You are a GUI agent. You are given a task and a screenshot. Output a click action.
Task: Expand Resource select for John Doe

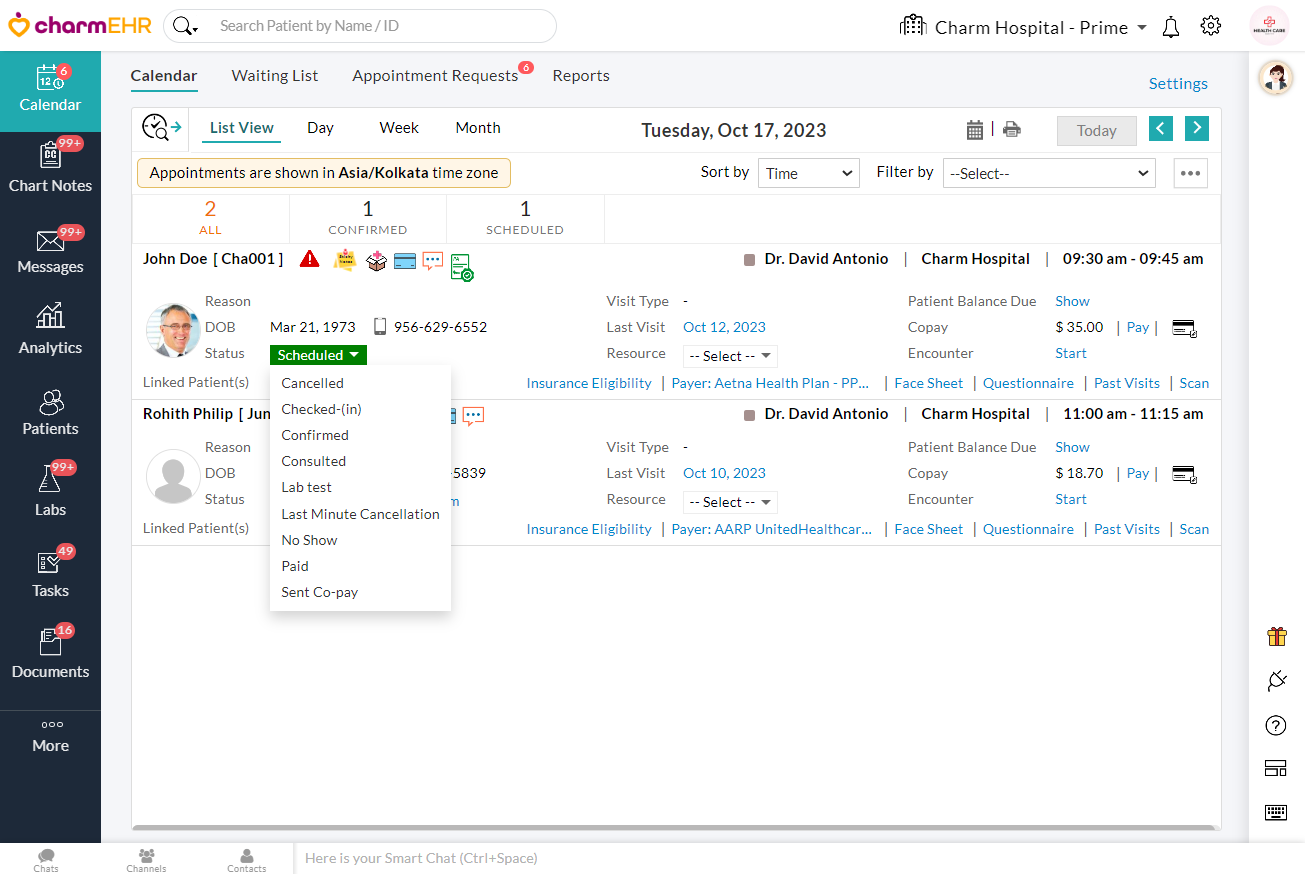[x=730, y=356]
